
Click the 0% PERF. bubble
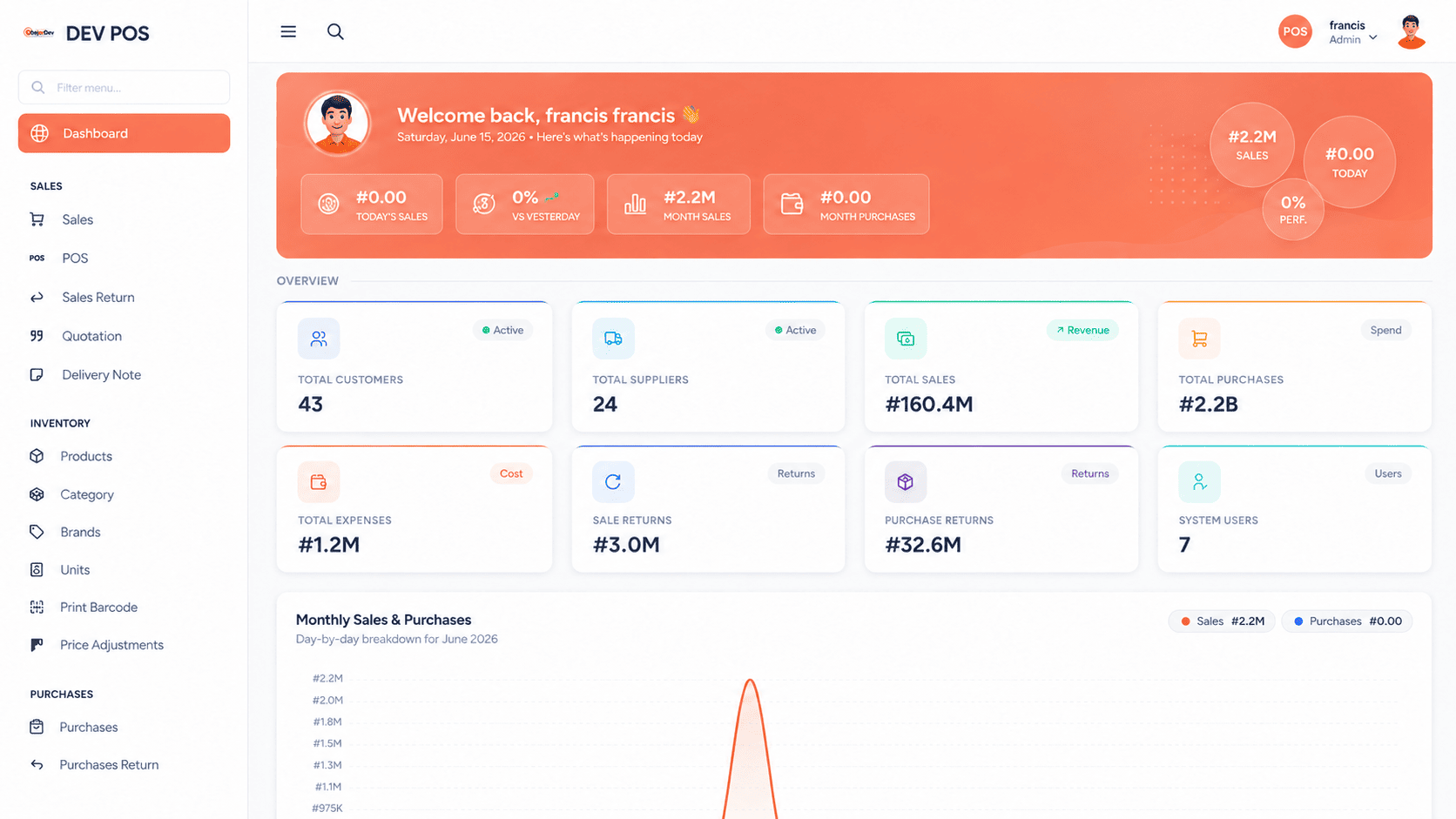1293,210
